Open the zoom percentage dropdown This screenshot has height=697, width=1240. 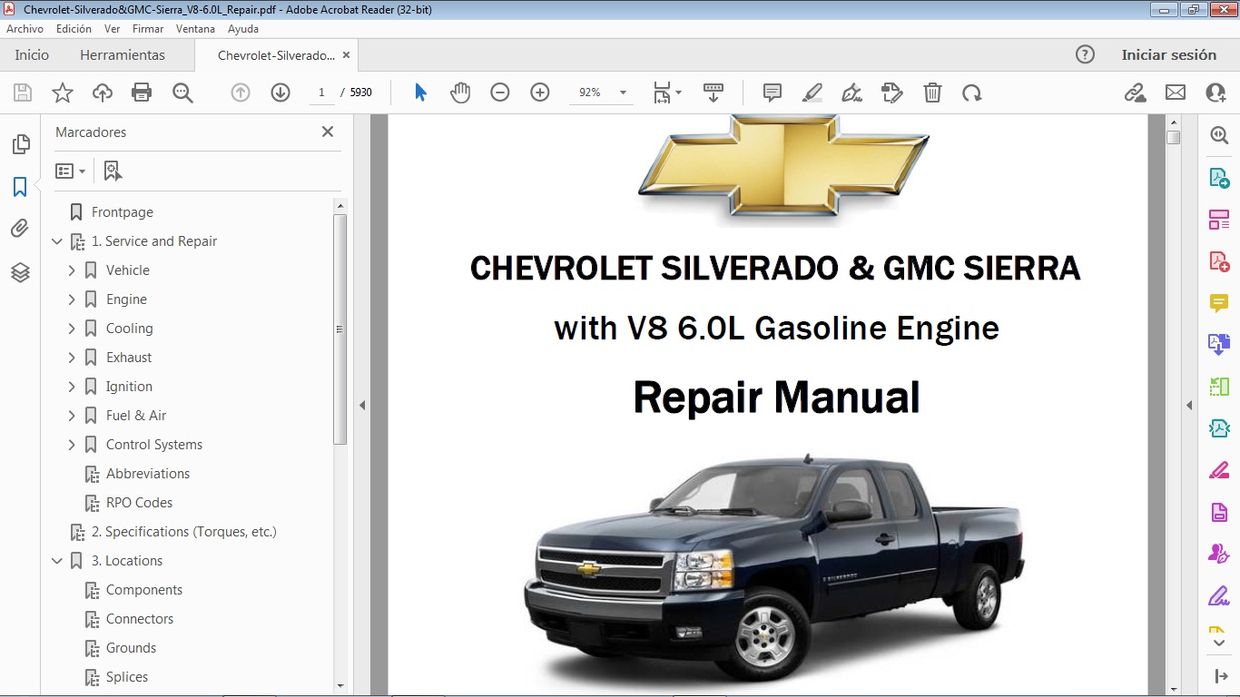click(x=621, y=92)
